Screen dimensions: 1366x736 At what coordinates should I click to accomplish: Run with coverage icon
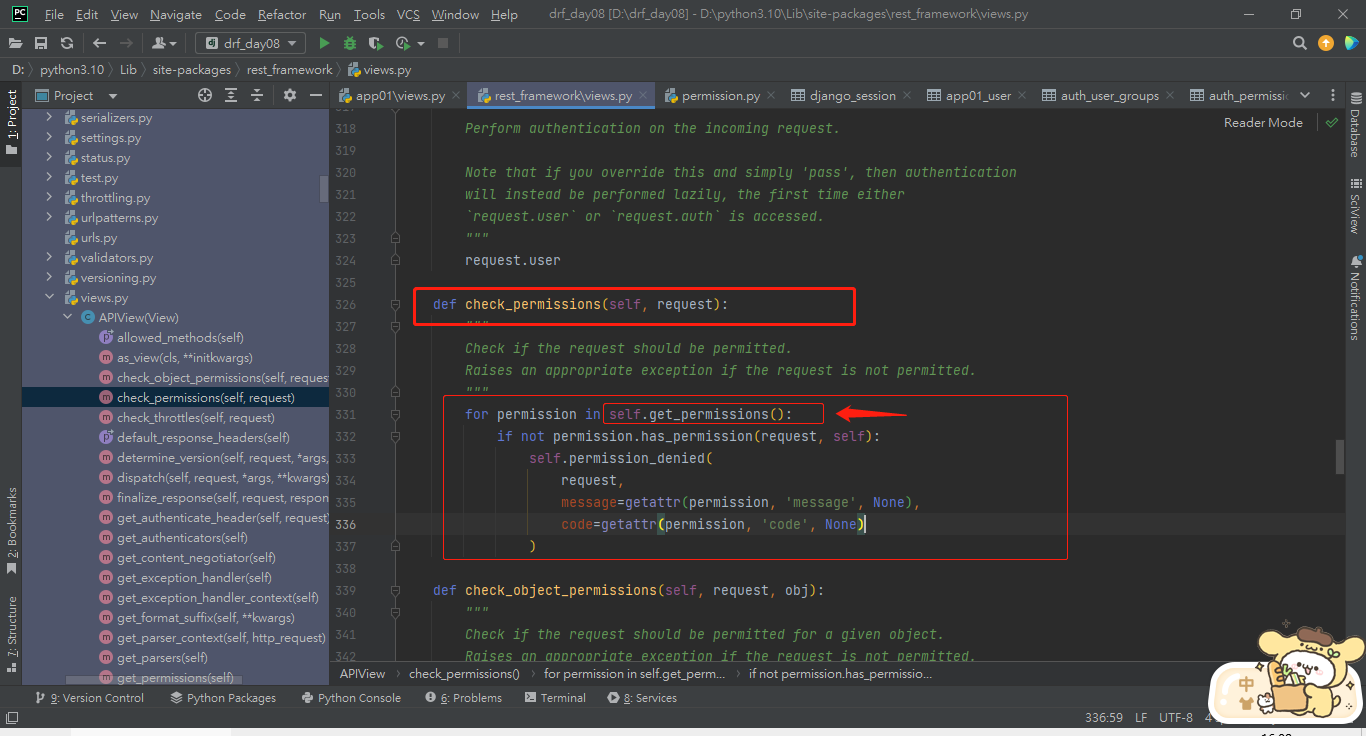click(x=376, y=43)
